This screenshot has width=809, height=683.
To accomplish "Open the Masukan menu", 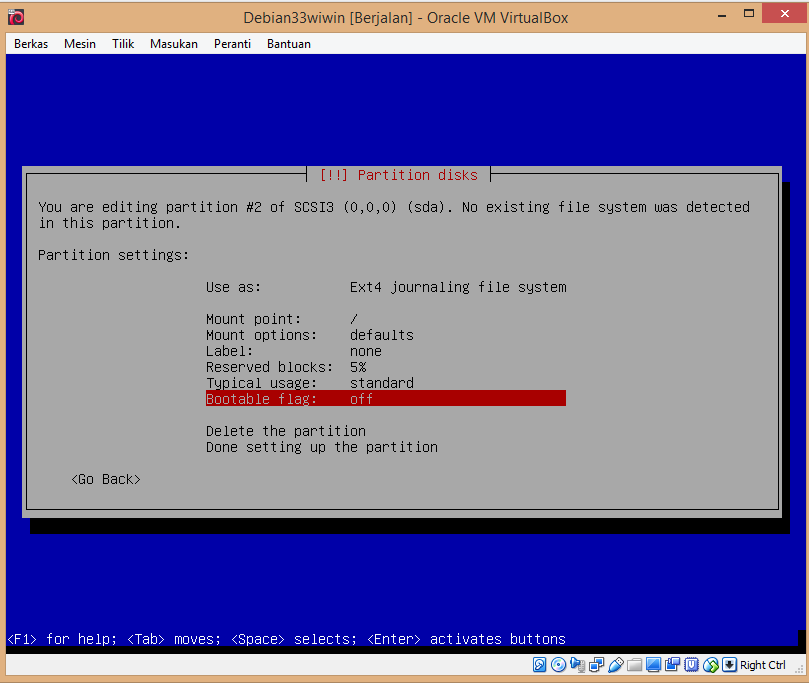I will click(x=174, y=44).
